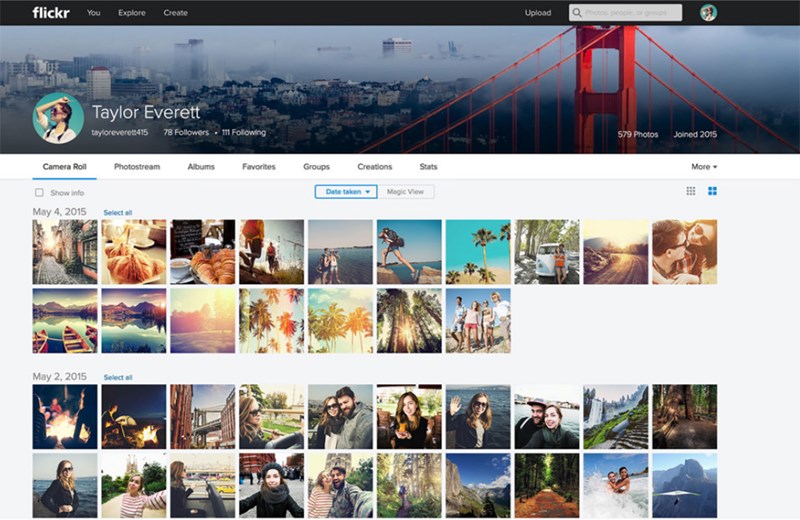Open the couple kissing photo from May 4
800x520 pixels.
click(x=685, y=252)
